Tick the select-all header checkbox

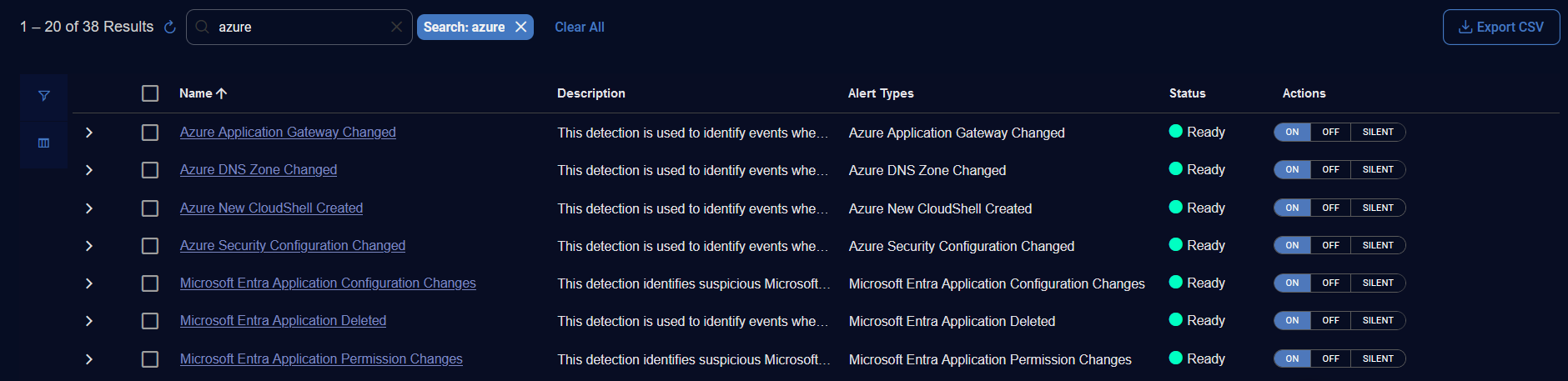pyautogui.click(x=150, y=93)
